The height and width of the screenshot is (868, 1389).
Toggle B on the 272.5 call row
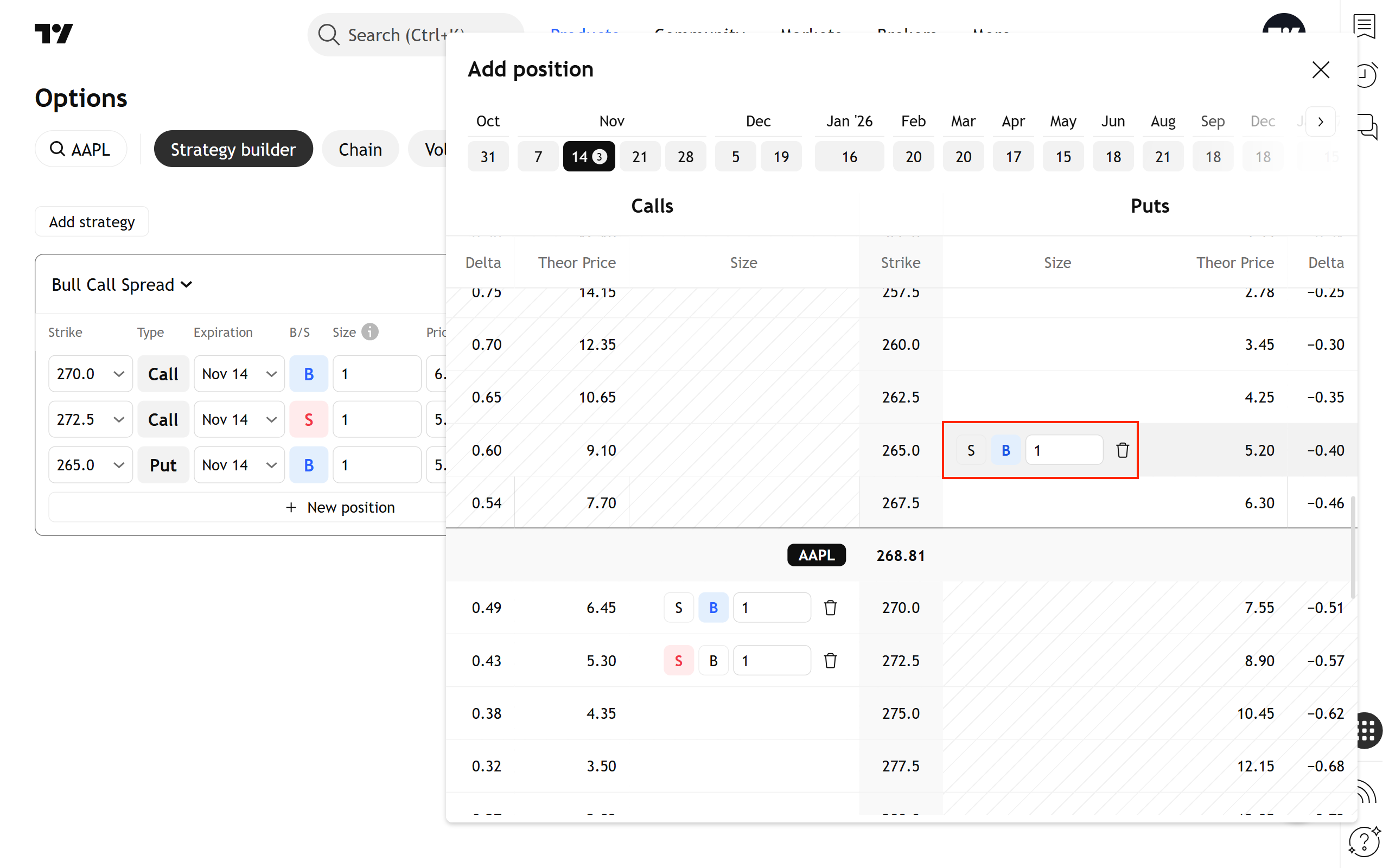pos(713,661)
